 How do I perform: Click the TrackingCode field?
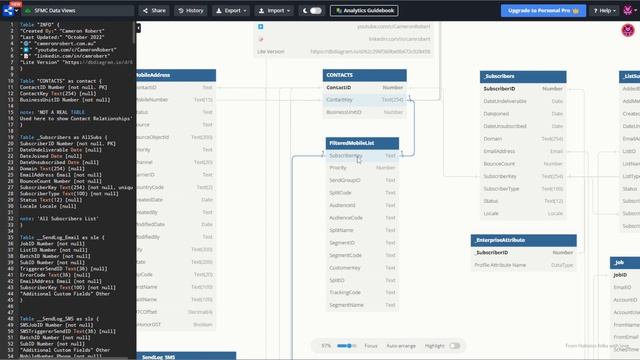point(362,293)
